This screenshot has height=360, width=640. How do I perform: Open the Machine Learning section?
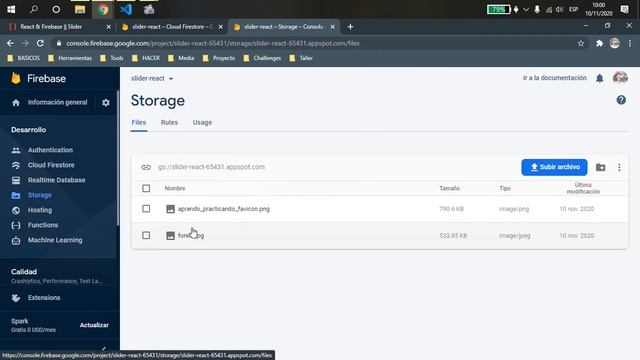click(x=55, y=240)
